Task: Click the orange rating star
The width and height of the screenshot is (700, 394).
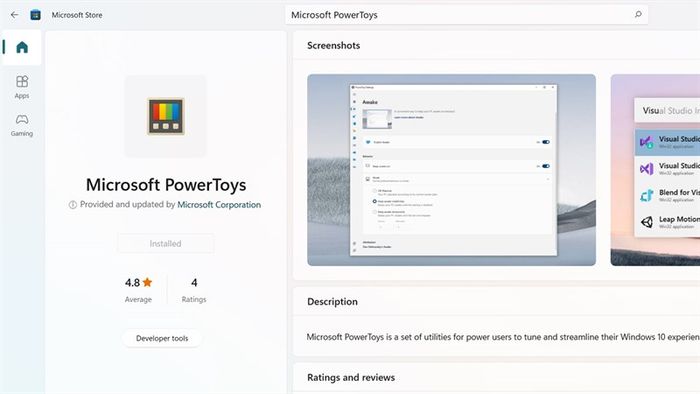Action: coord(147,282)
